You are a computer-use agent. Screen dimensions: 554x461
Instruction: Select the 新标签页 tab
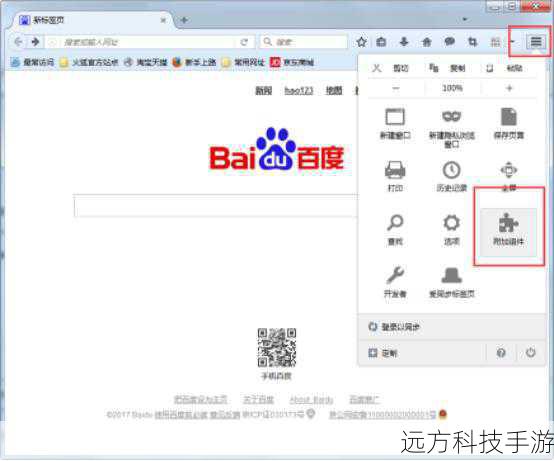[x=93, y=20]
